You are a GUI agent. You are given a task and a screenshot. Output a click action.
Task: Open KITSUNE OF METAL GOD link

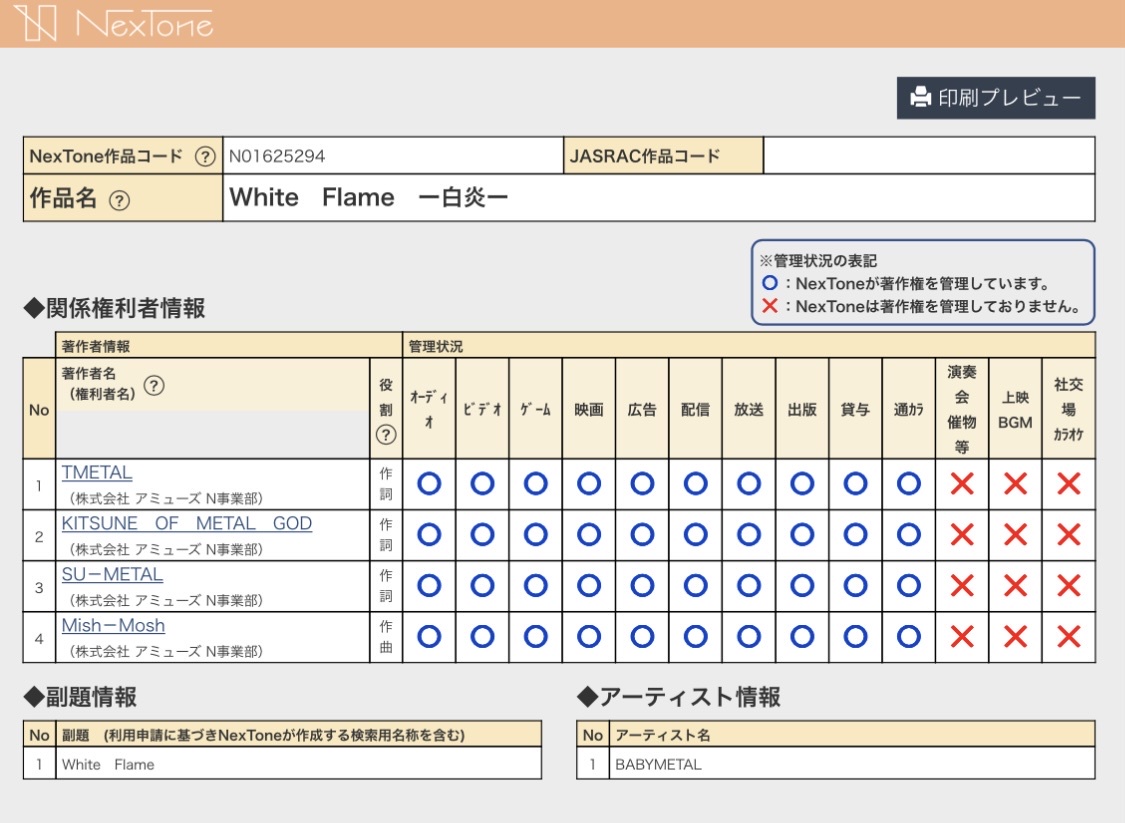point(186,524)
